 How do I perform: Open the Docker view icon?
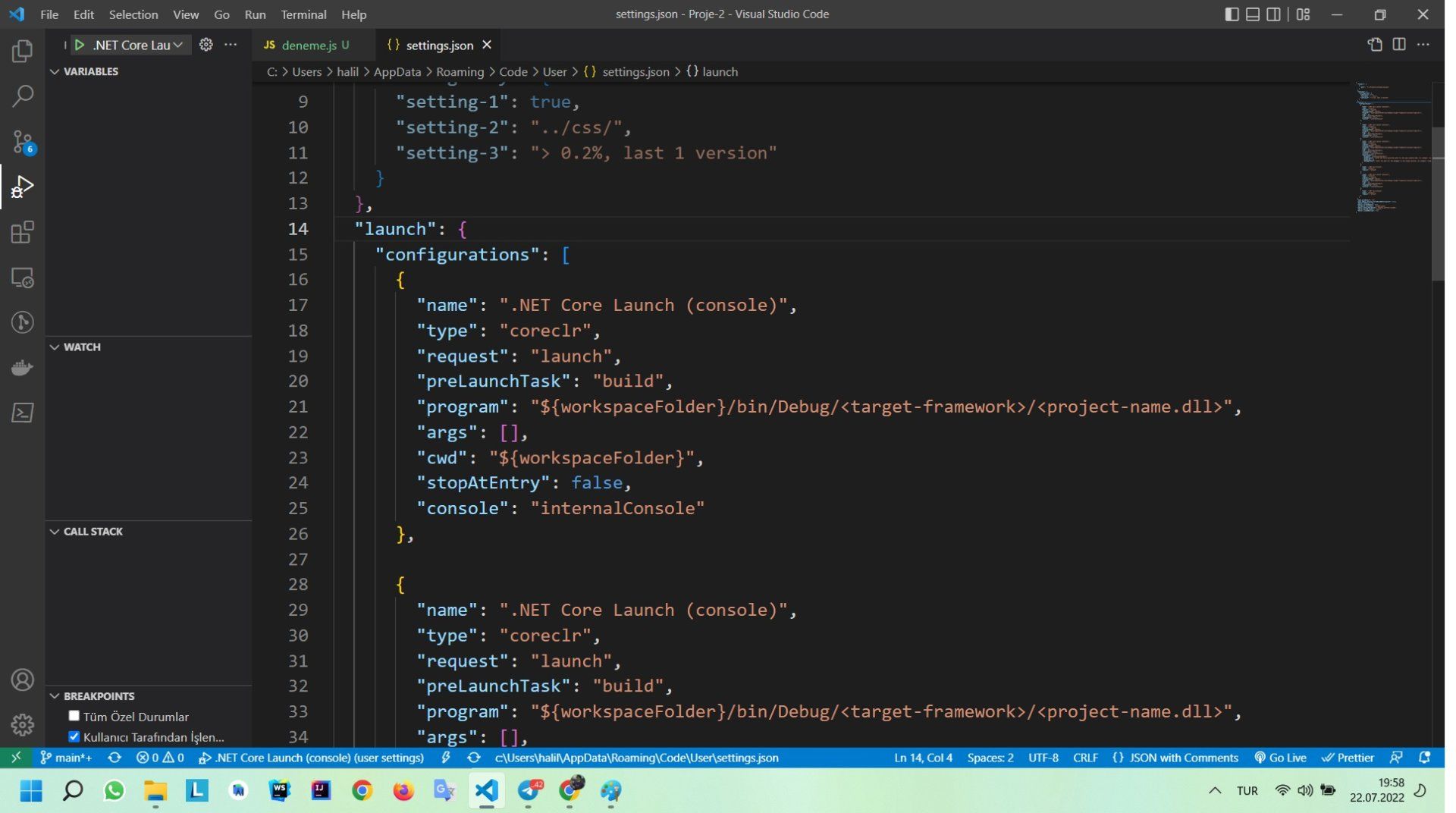tap(22, 368)
